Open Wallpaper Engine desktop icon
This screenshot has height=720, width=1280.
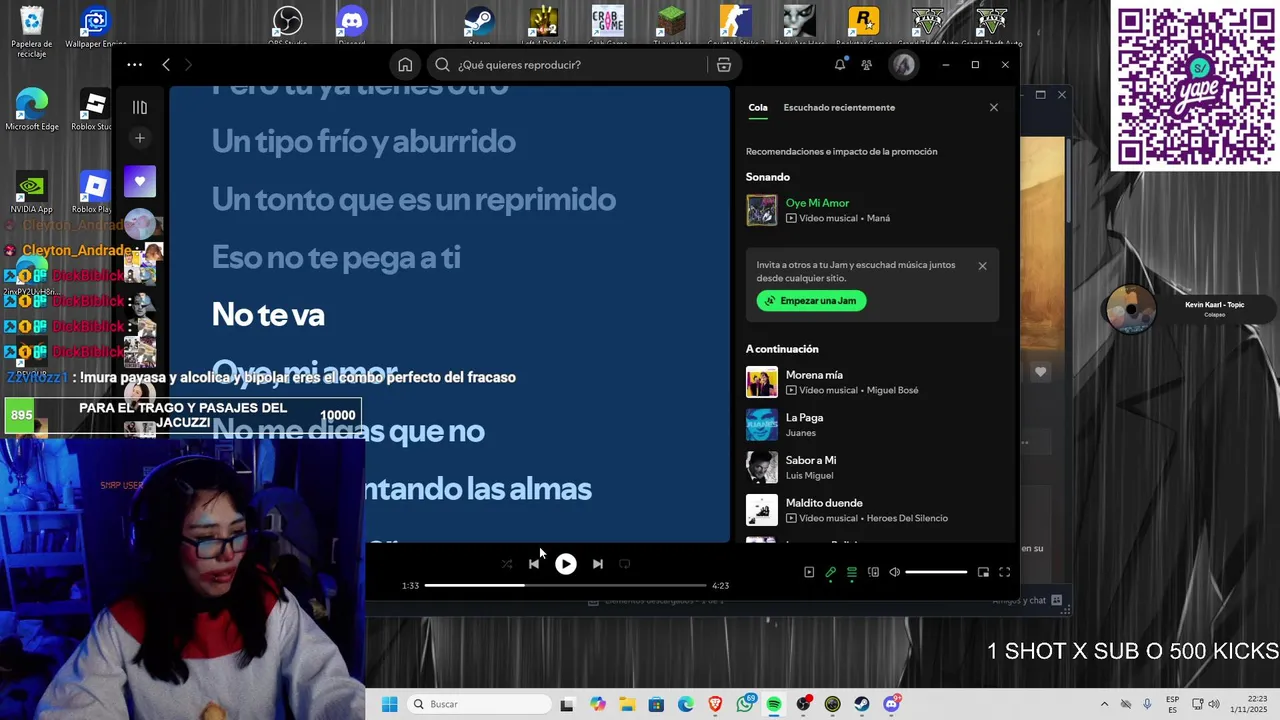coord(95,27)
